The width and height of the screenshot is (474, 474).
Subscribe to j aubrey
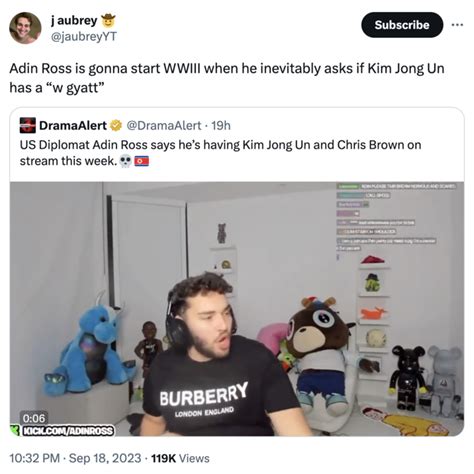pyautogui.click(x=402, y=25)
